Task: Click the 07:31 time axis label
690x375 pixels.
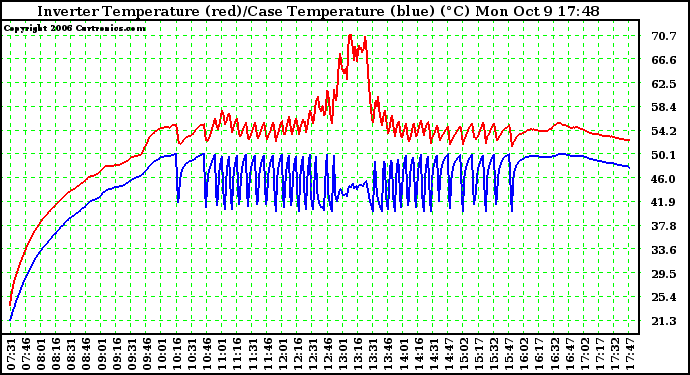Action: [x=11, y=354]
